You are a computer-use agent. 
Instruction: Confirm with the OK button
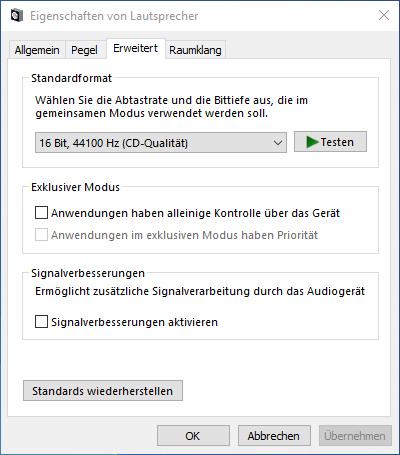tap(193, 436)
